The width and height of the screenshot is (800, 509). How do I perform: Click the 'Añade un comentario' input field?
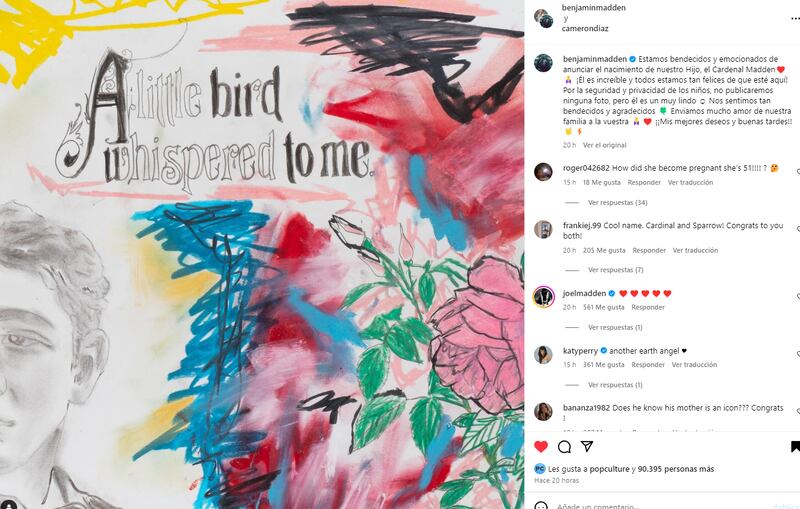click(663, 506)
